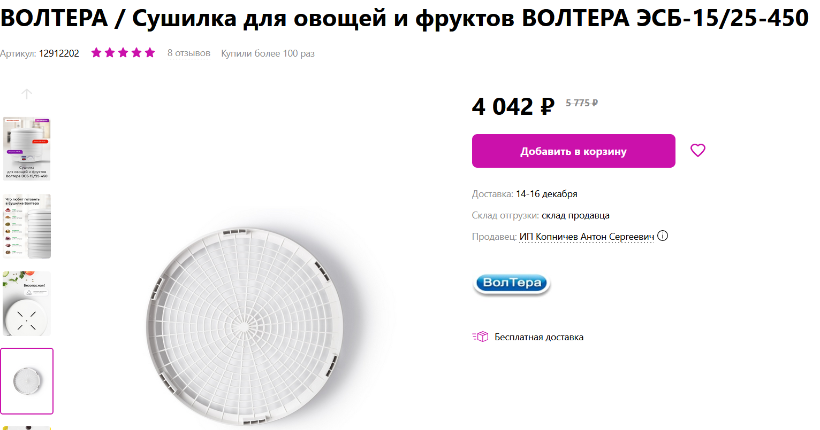Open the 8 отзывов reviews link
The image size is (820, 430).
coord(189,53)
